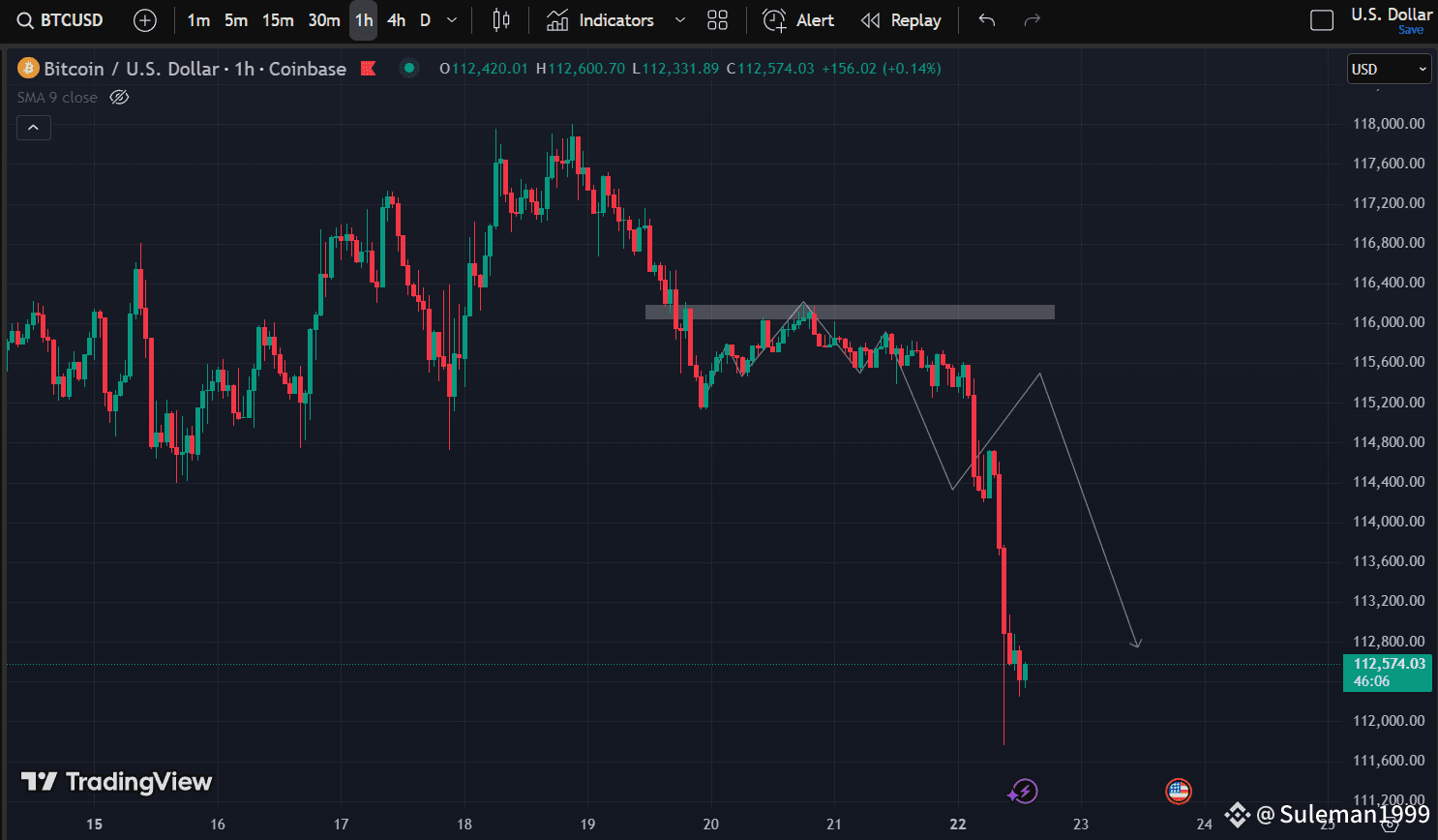The image size is (1438, 840).
Task: Toggle the green market status dot
Action: click(x=409, y=69)
